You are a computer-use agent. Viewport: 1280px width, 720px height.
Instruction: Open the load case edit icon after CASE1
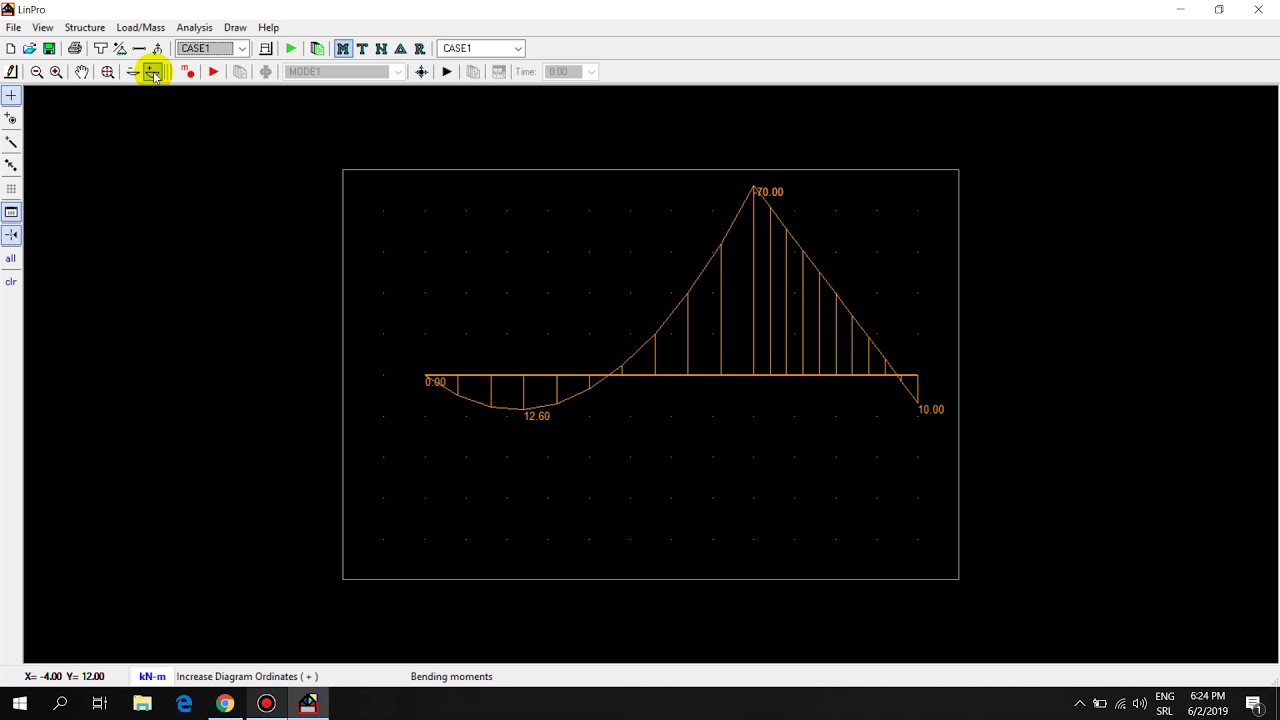[x=266, y=49]
